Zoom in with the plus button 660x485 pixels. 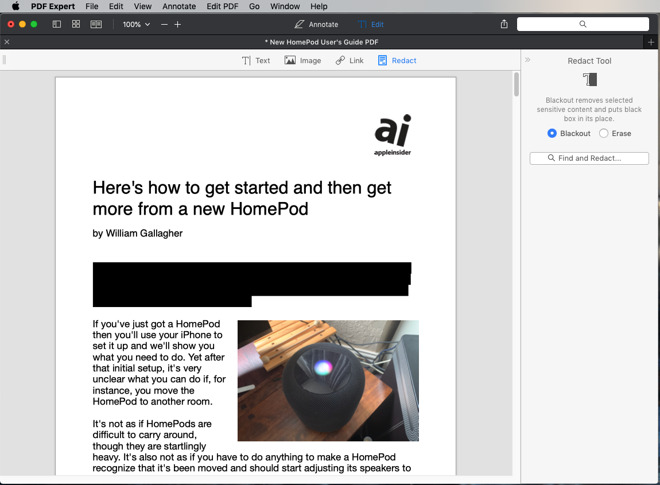click(x=178, y=24)
